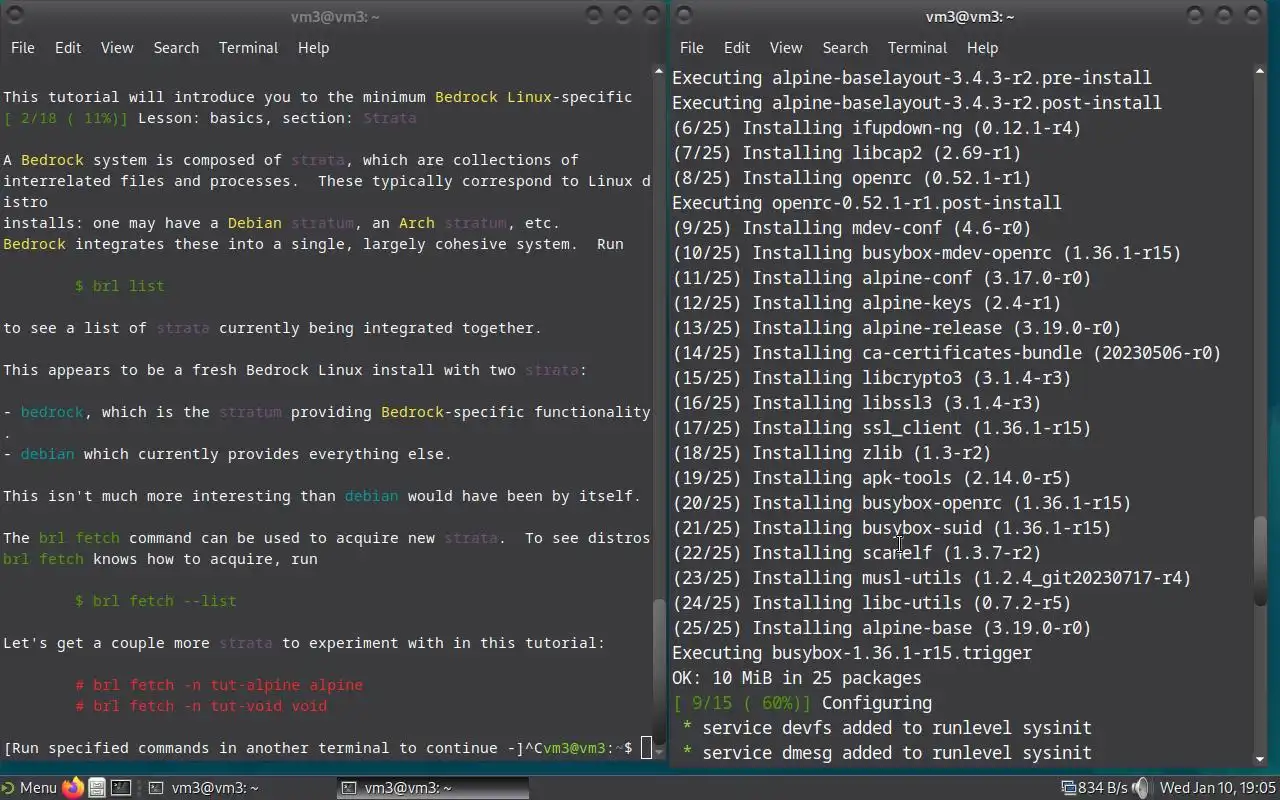The image size is (1280, 800).
Task: Click the '(9/25) Installing mdev-conf' line
Action: point(852,228)
